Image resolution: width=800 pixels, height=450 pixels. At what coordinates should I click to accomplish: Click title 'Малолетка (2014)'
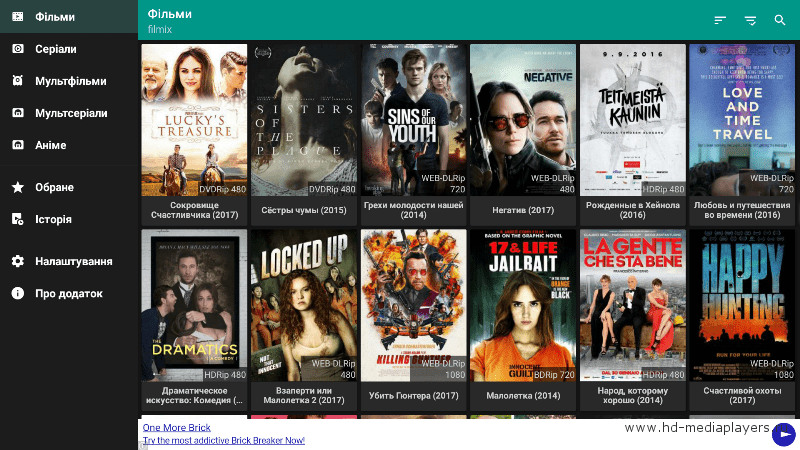click(523, 395)
